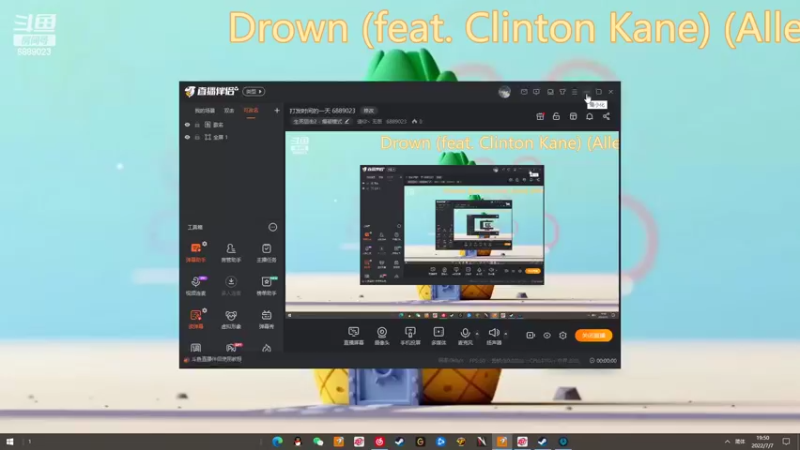Open settings gear in bottom control bar
This screenshot has height=450, width=800.
point(563,335)
